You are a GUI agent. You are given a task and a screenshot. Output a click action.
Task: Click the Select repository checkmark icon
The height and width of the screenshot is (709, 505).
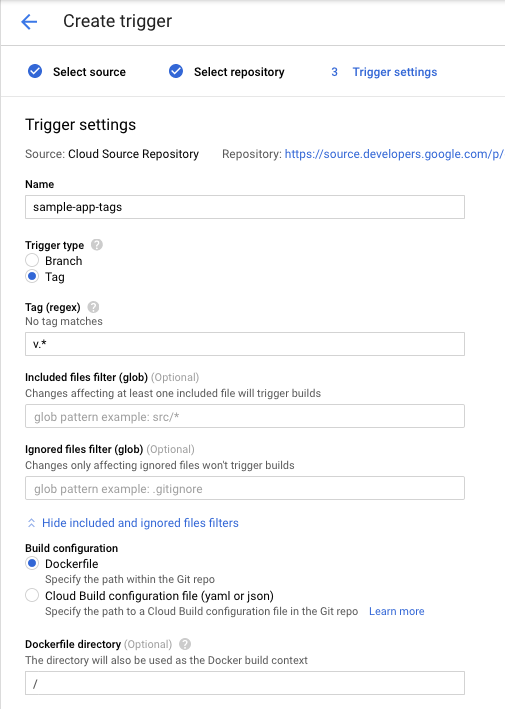coord(176,71)
